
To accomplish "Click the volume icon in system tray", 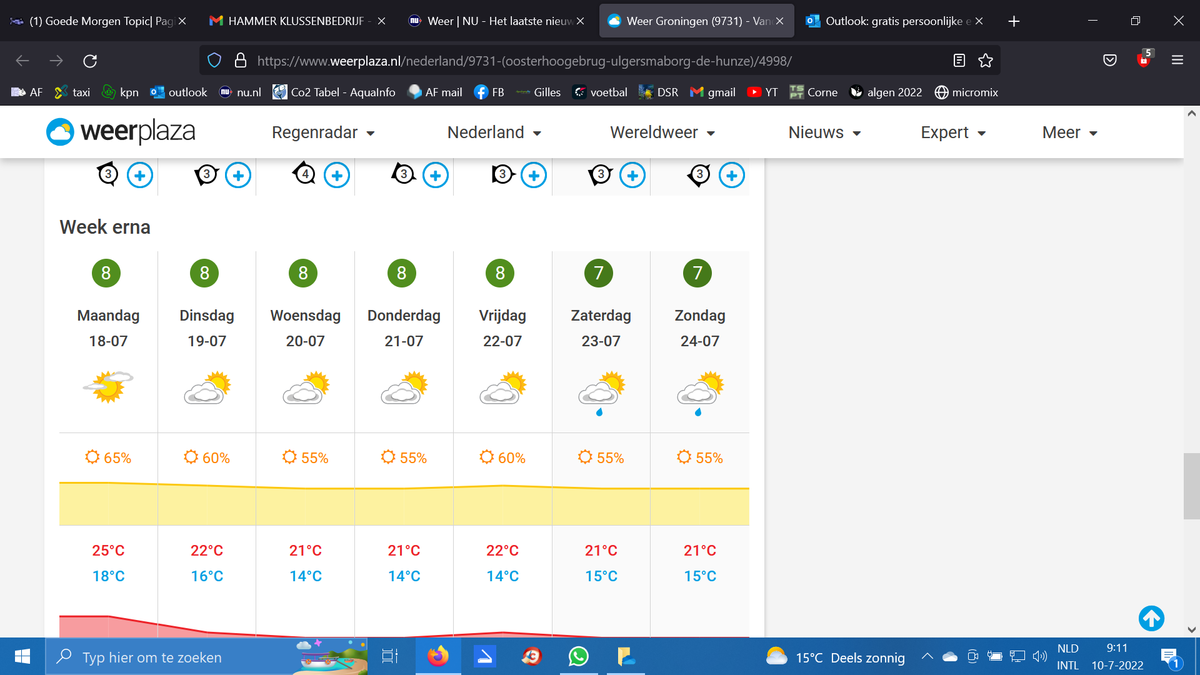I will point(1040,657).
